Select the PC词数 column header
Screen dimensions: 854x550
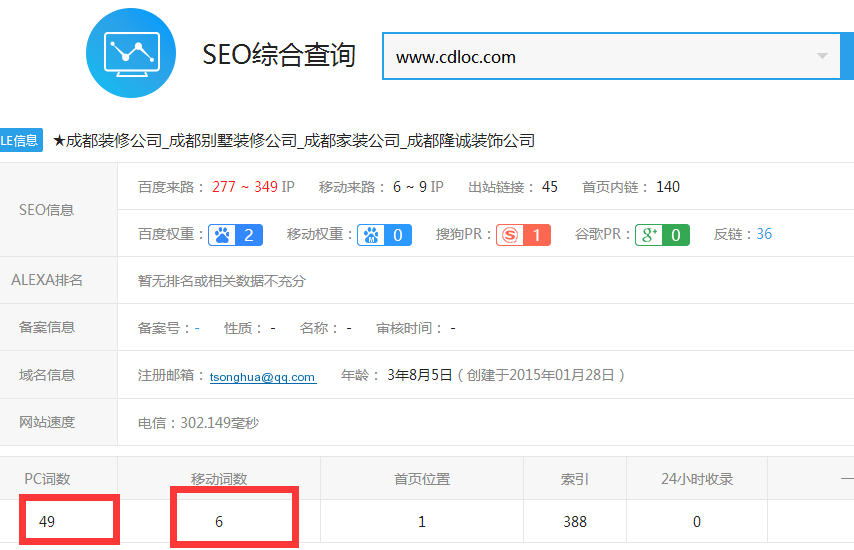click(47, 479)
